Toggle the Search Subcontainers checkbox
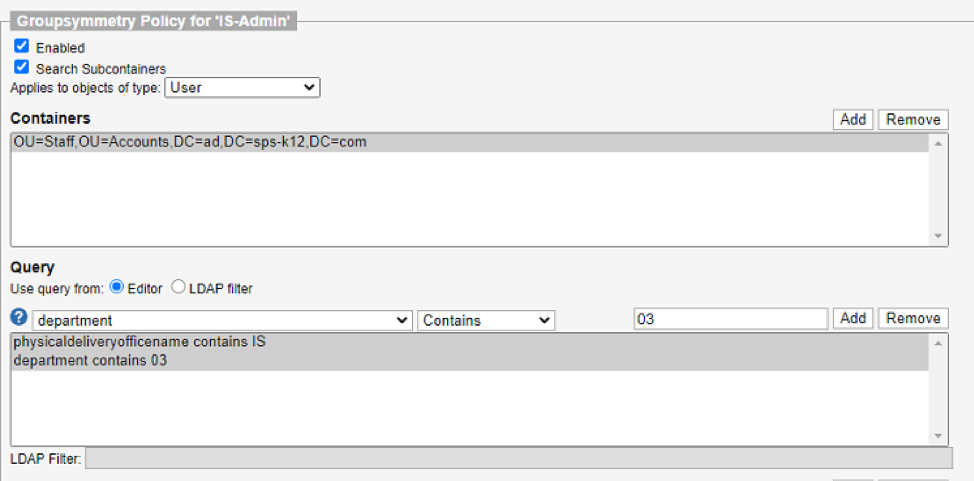The image size is (974, 481). 21,67
